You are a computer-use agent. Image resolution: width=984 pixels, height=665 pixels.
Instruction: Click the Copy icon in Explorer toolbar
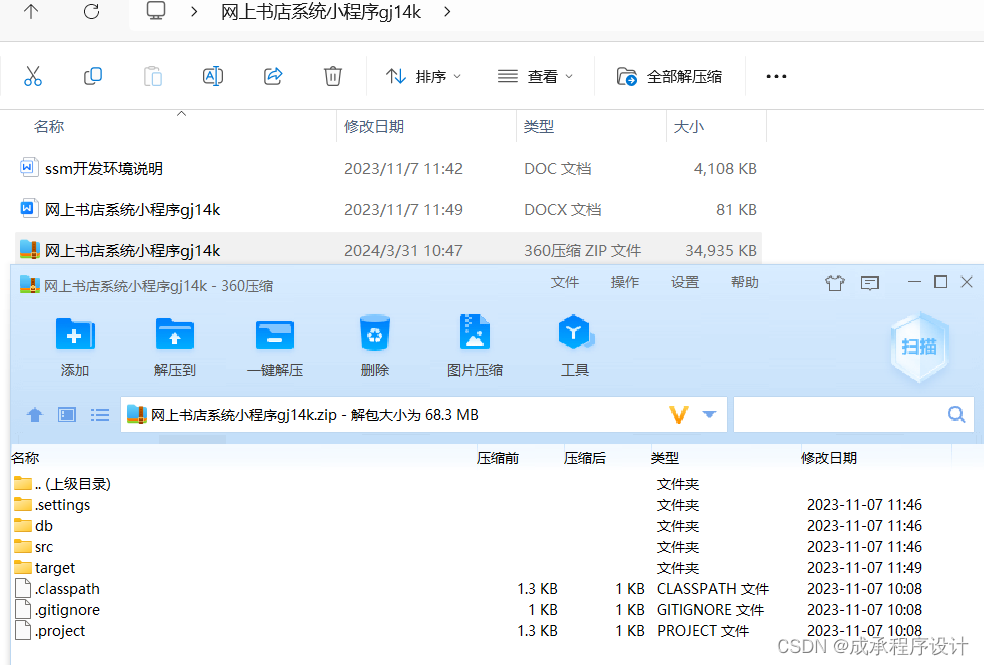93,76
